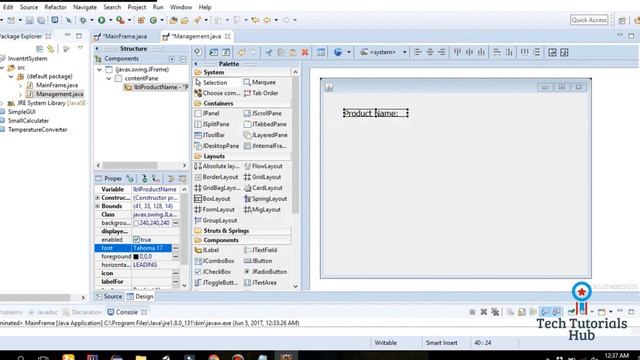Click the Run green play button

(101, 20)
